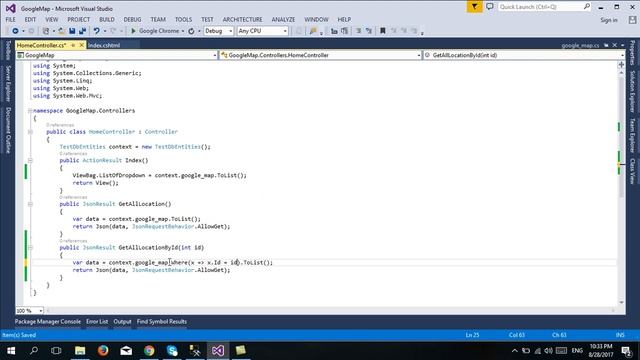The width and height of the screenshot is (640, 360).
Task: Pin the HomeController.cs tab
Action: (x=73, y=45)
